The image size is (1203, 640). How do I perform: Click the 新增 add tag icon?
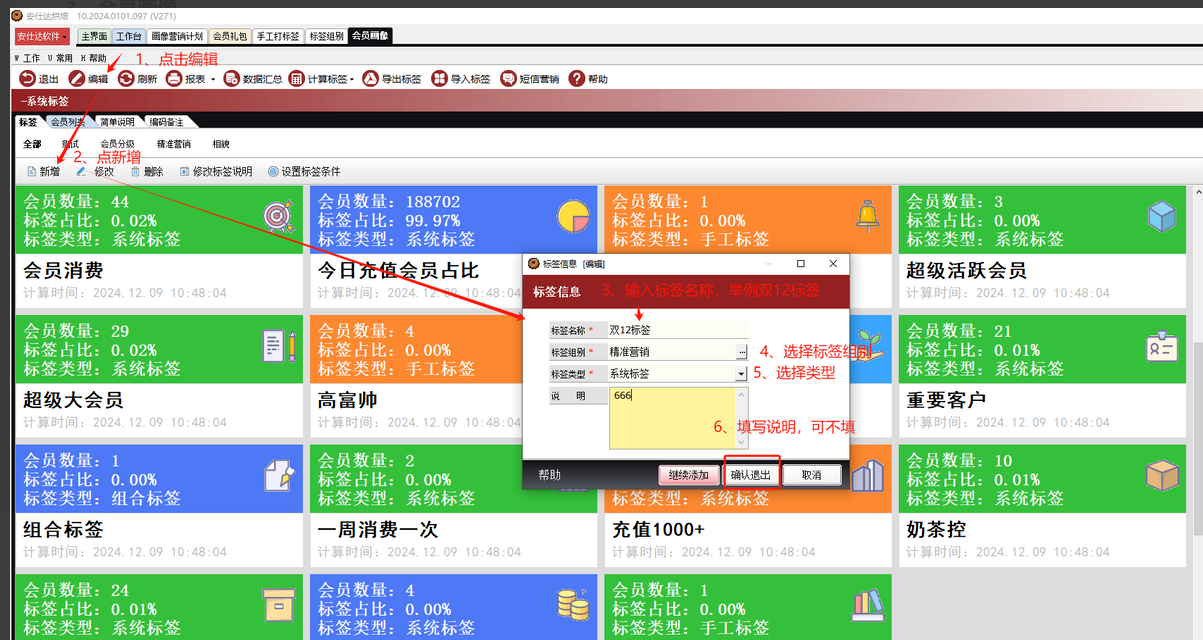pyautogui.click(x=31, y=172)
